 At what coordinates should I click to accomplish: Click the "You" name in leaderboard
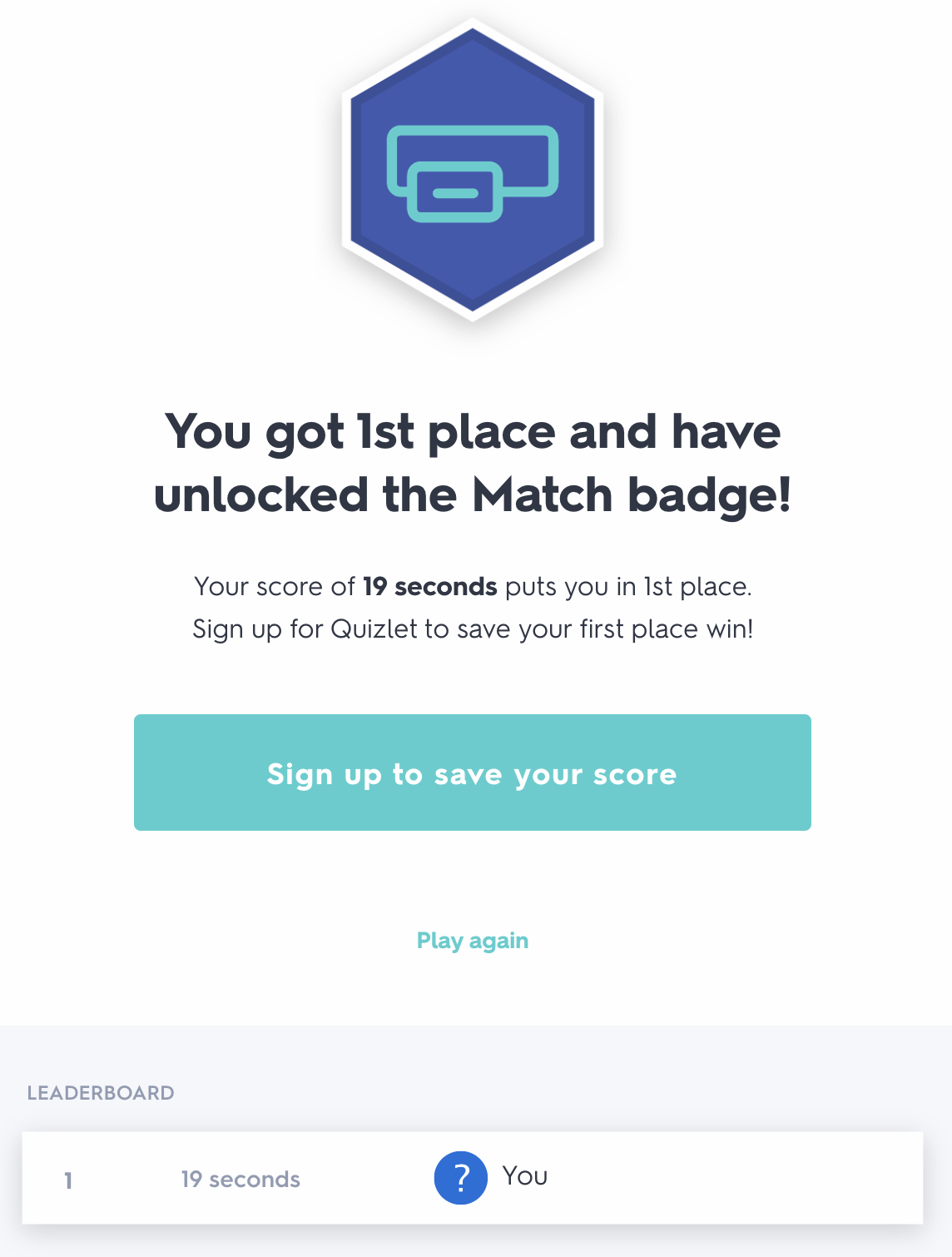click(525, 1175)
